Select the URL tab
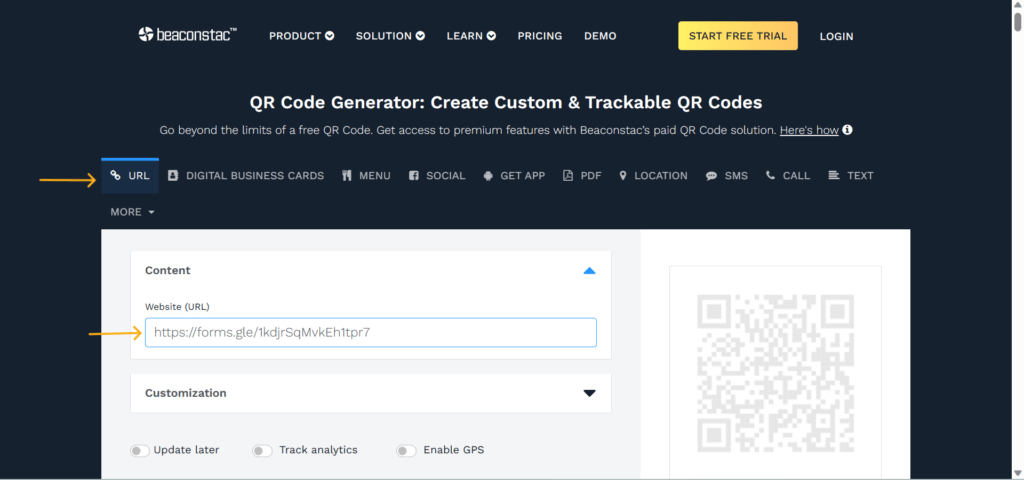This screenshot has height=480, width=1024. click(130, 176)
